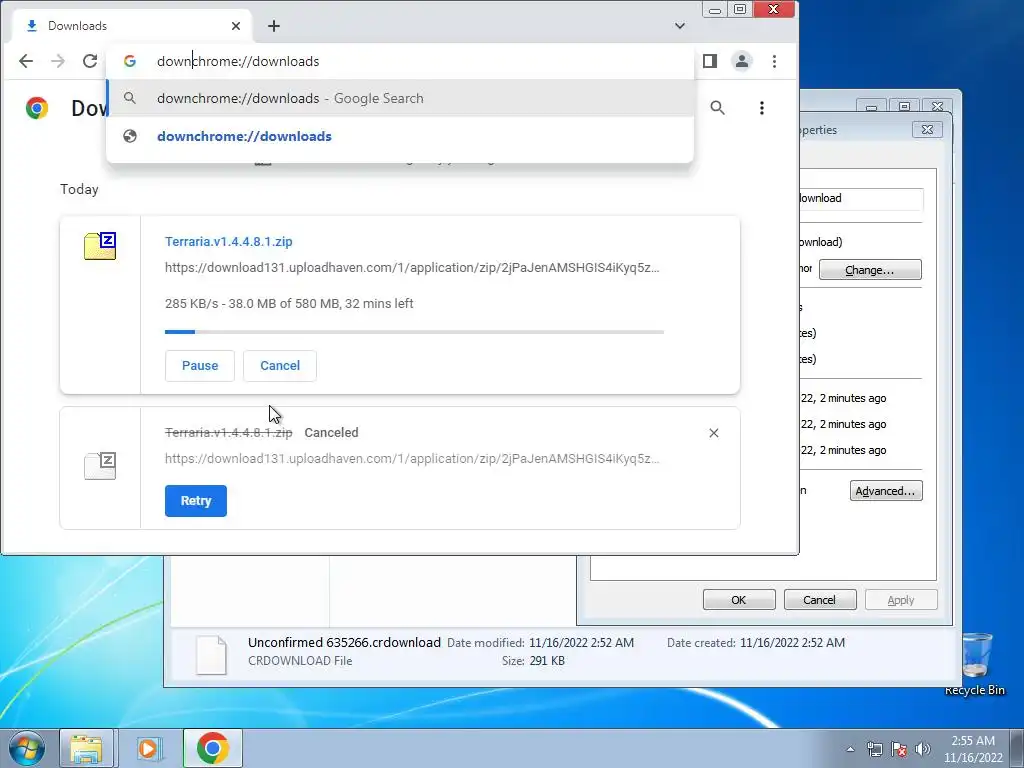
Task: Open Downloads page more-actions menu
Action: tap(761, 108)
